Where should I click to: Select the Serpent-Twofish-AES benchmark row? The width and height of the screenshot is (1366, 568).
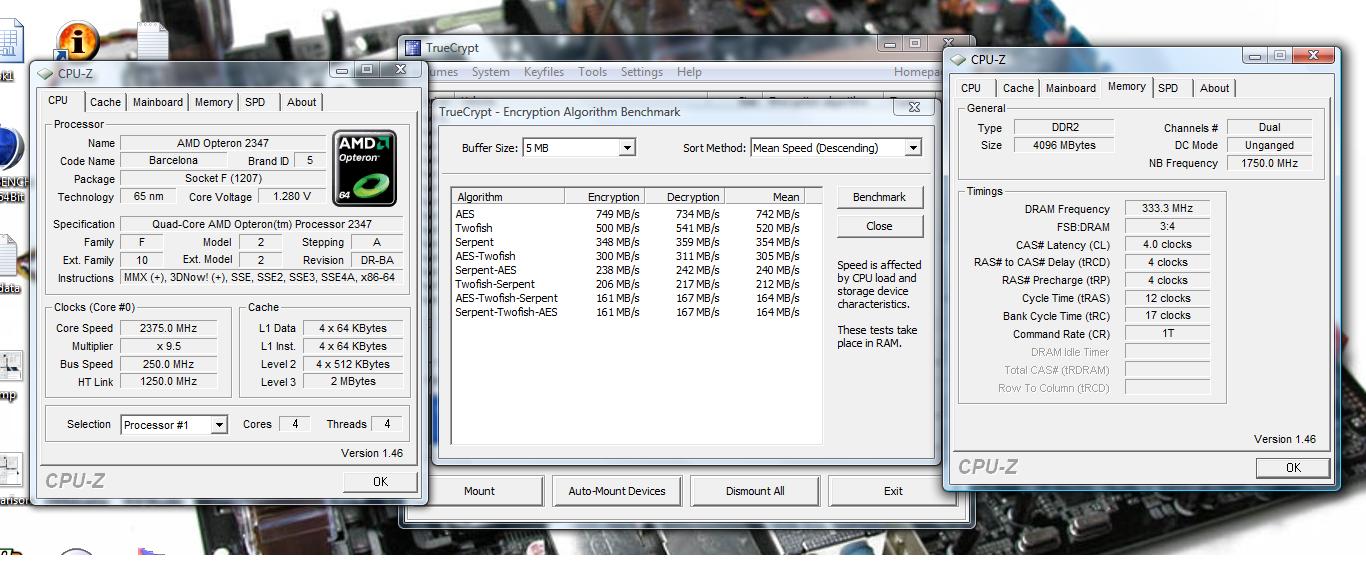click(627, 312)
